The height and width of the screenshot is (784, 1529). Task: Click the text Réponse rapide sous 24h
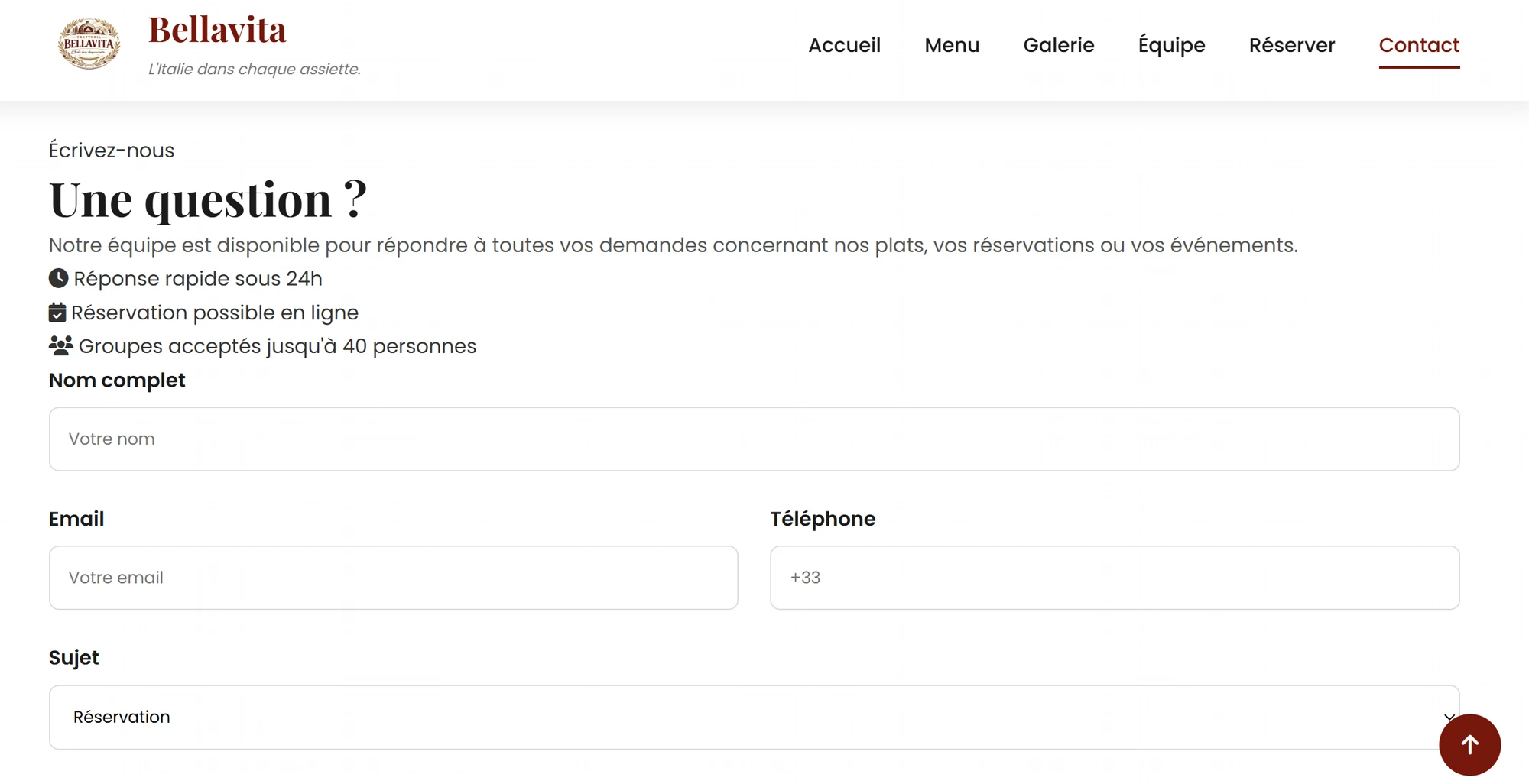click(198, 279)
